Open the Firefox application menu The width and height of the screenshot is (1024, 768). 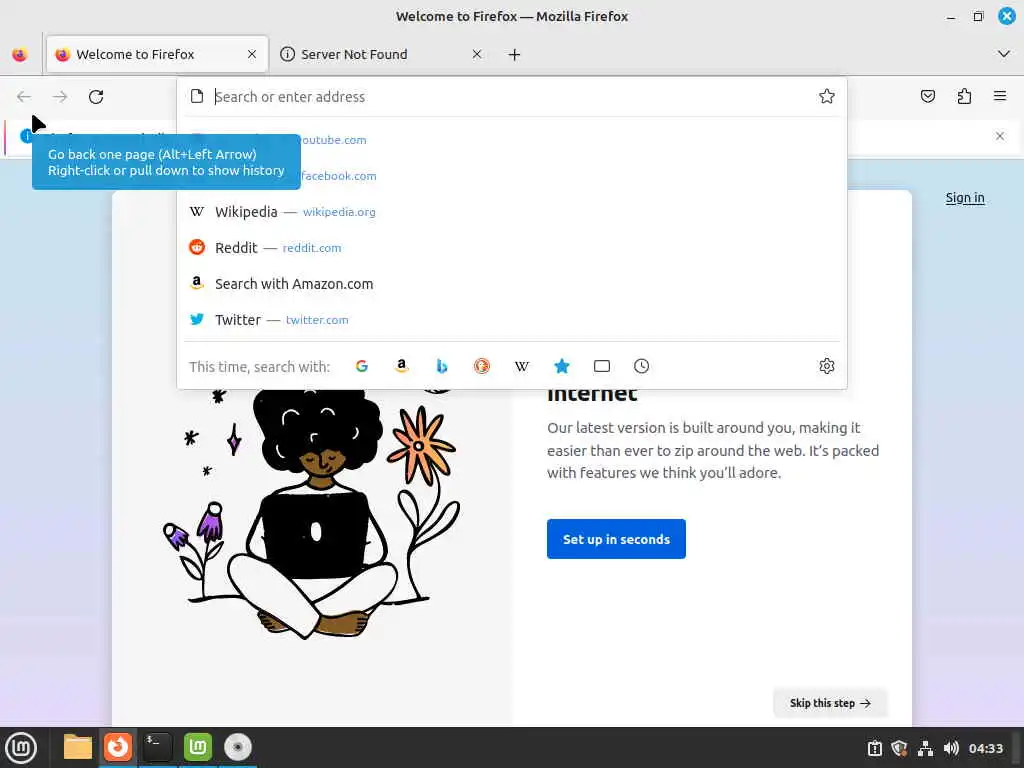click(1000, 97)
